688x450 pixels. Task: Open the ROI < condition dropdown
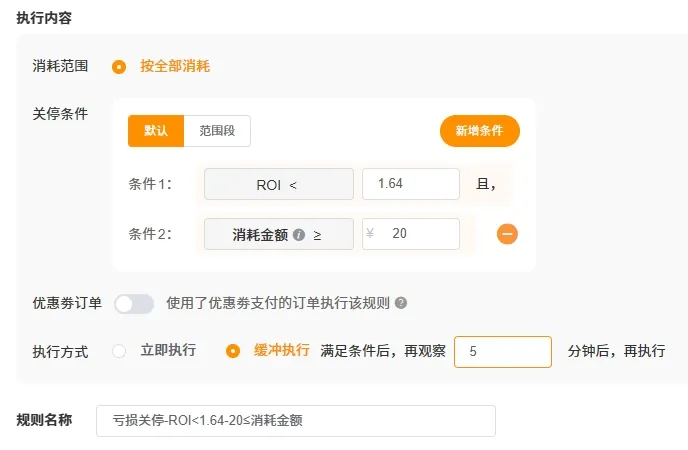(279, 184)
